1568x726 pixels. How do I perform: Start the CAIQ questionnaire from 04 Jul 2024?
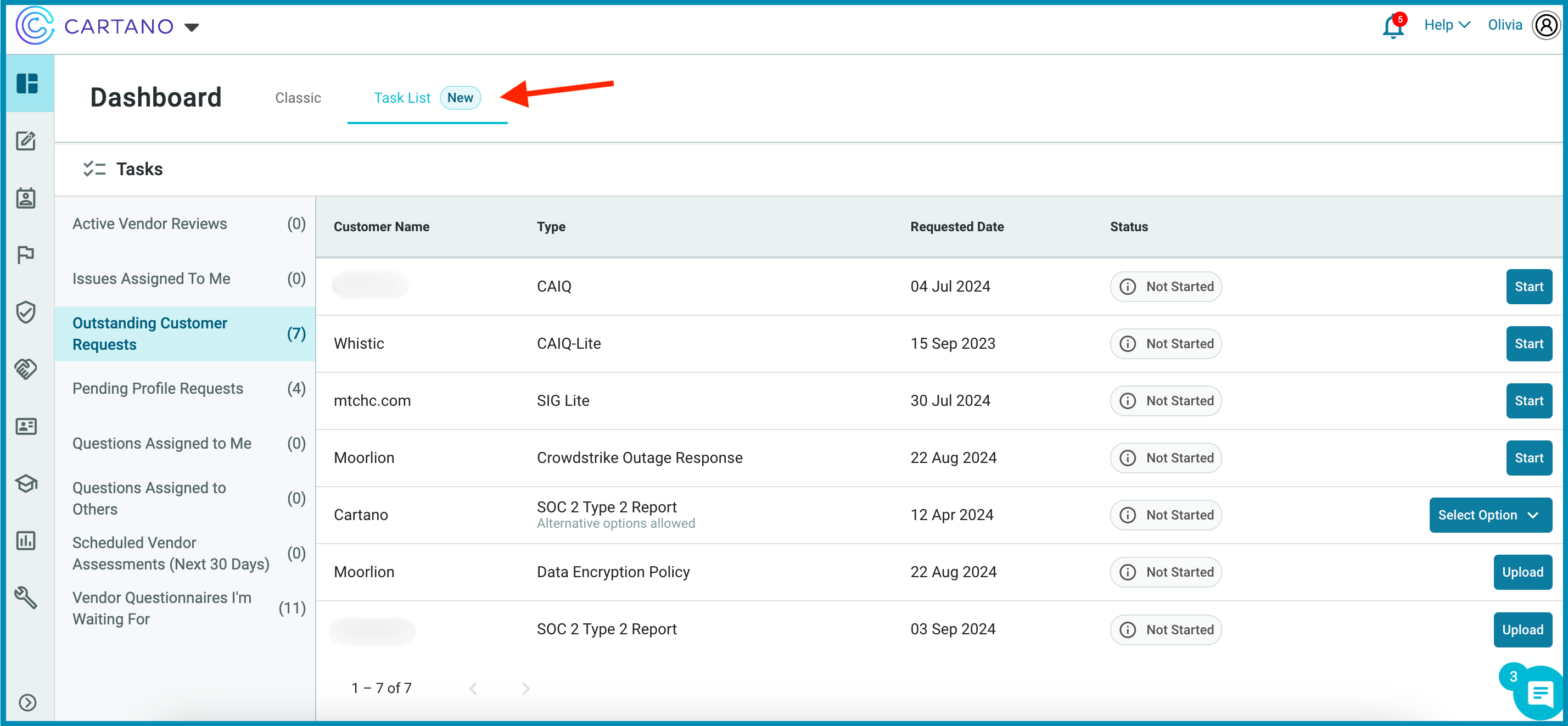(x=1528, y=286)
